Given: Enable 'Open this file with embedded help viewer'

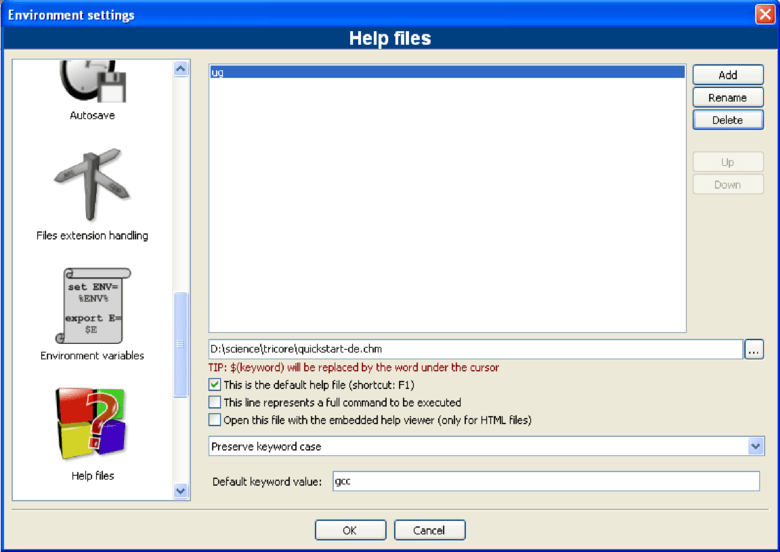Looking at the screenshot, I should [x=215, y=420].
